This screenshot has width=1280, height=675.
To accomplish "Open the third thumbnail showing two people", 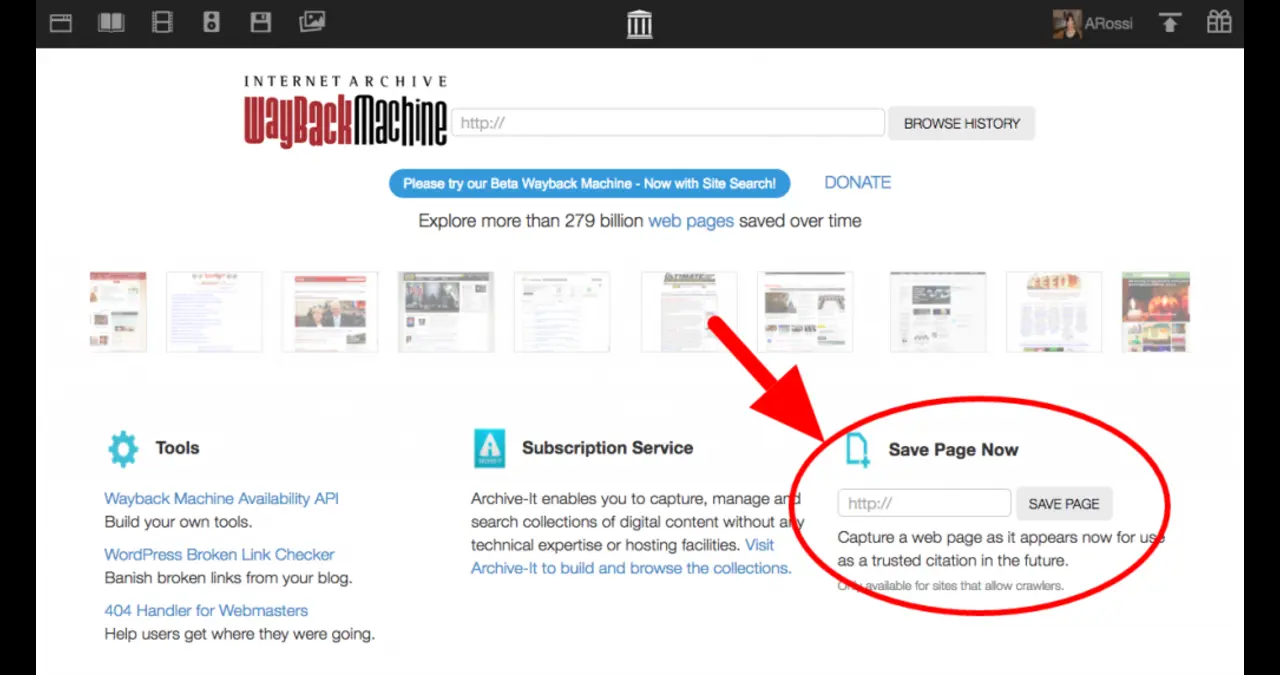I will 330,311.
